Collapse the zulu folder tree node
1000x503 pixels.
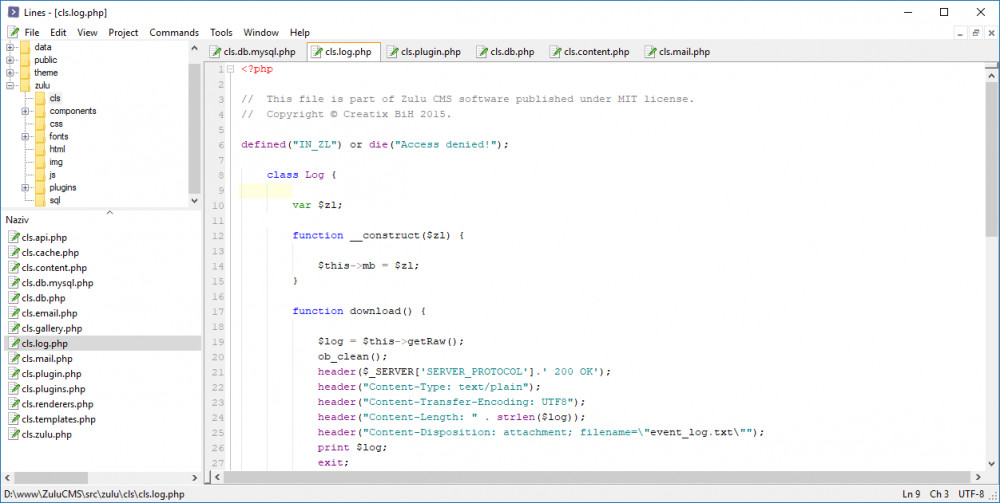tap(10, 86)
